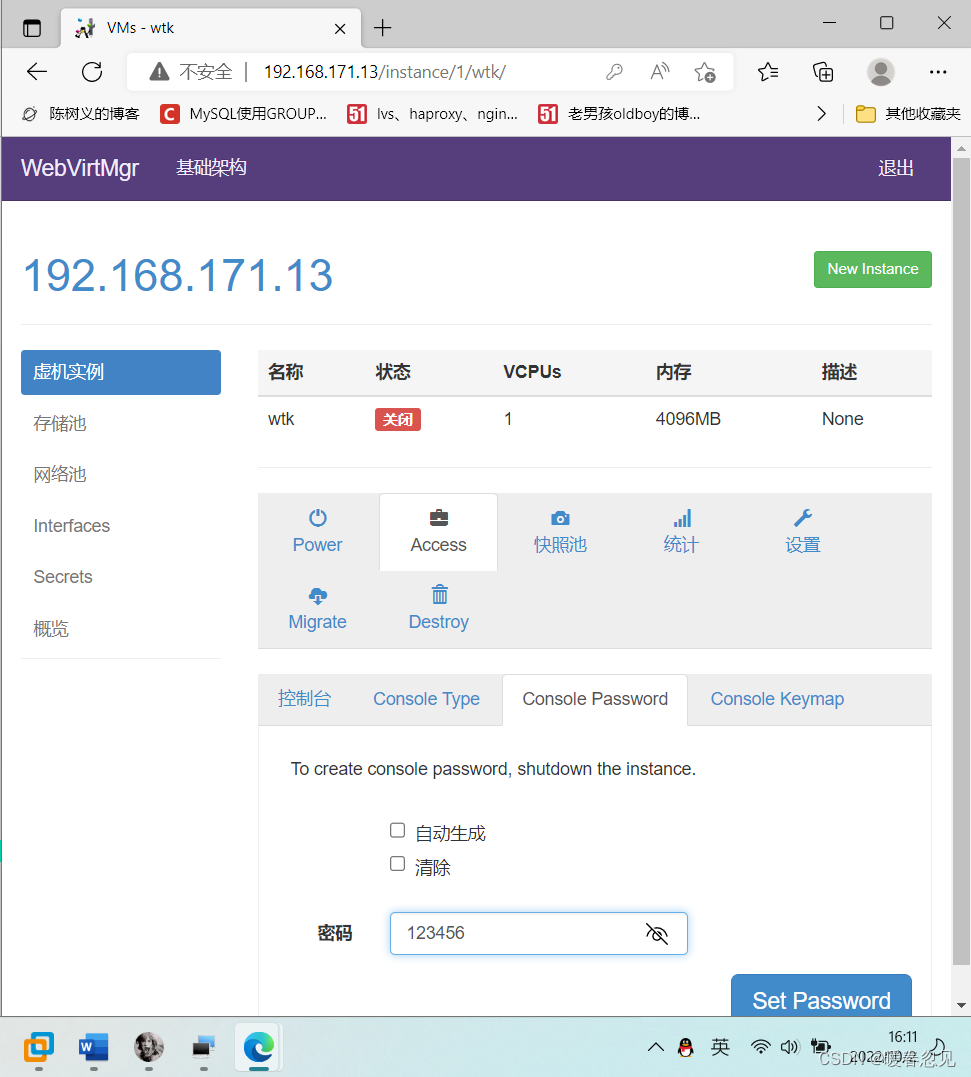Screen dimensions: 971x1077
Task: Click the Set Password button
Action: 821,995
